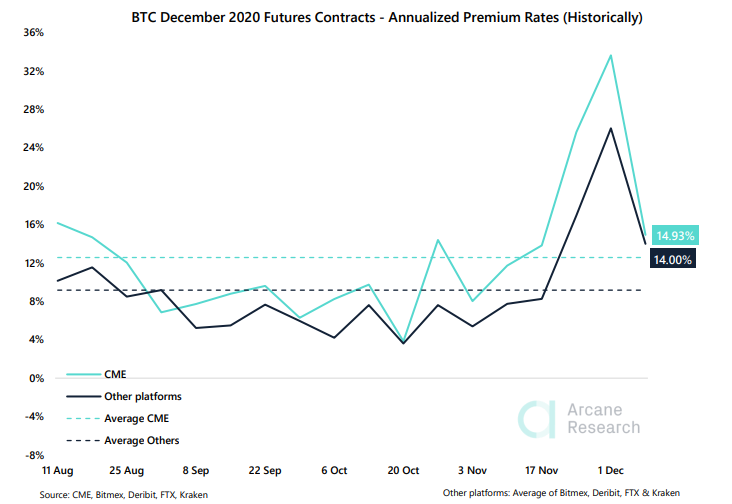
Task: Select the dashed Average CME legend marker
Action: coord(83,418)
